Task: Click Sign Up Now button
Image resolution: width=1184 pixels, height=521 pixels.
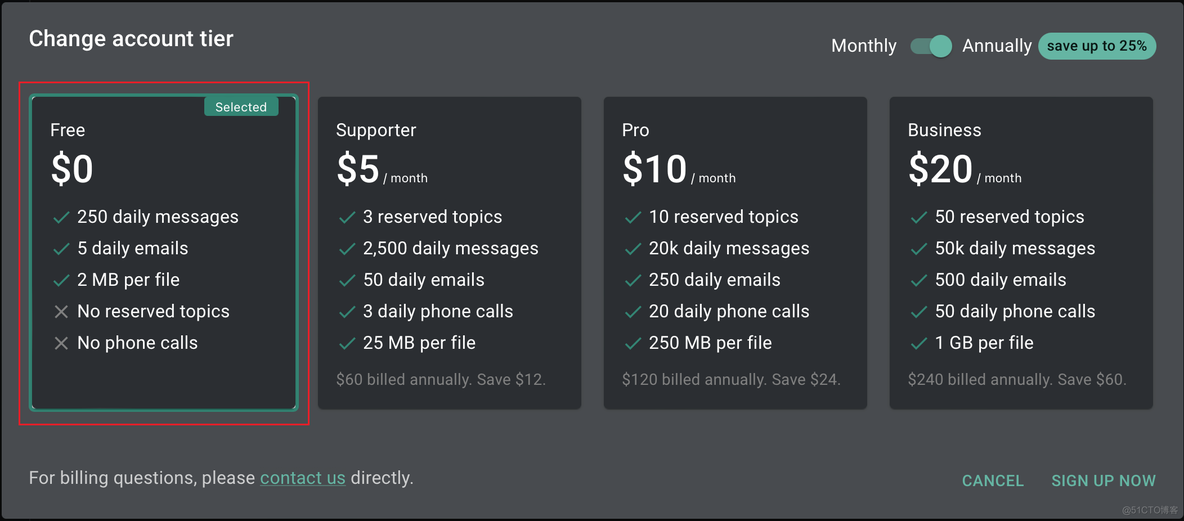Action: point(1103,481)
